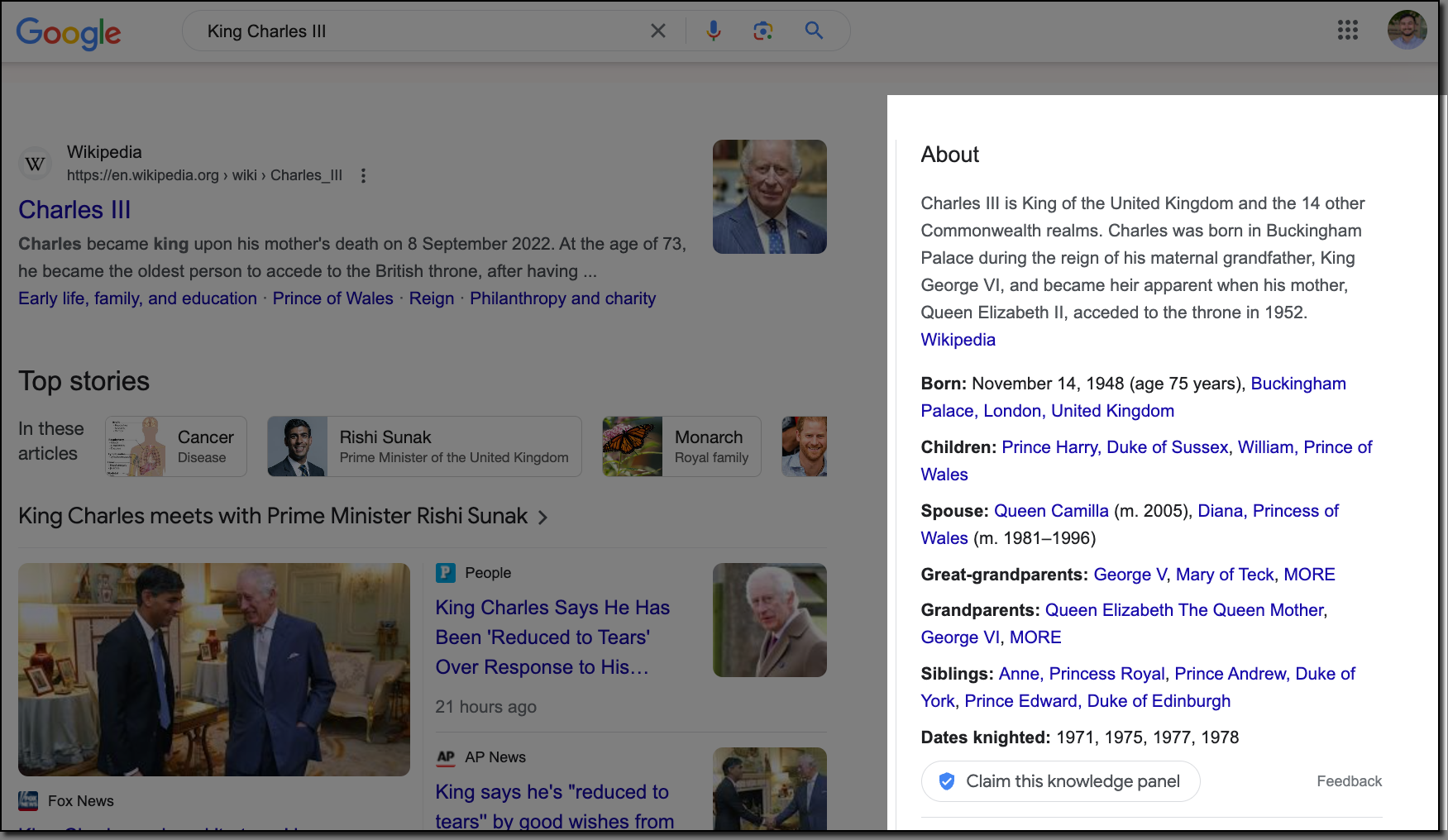Open the Charles III Wikipedia result title

coord(74,210)
